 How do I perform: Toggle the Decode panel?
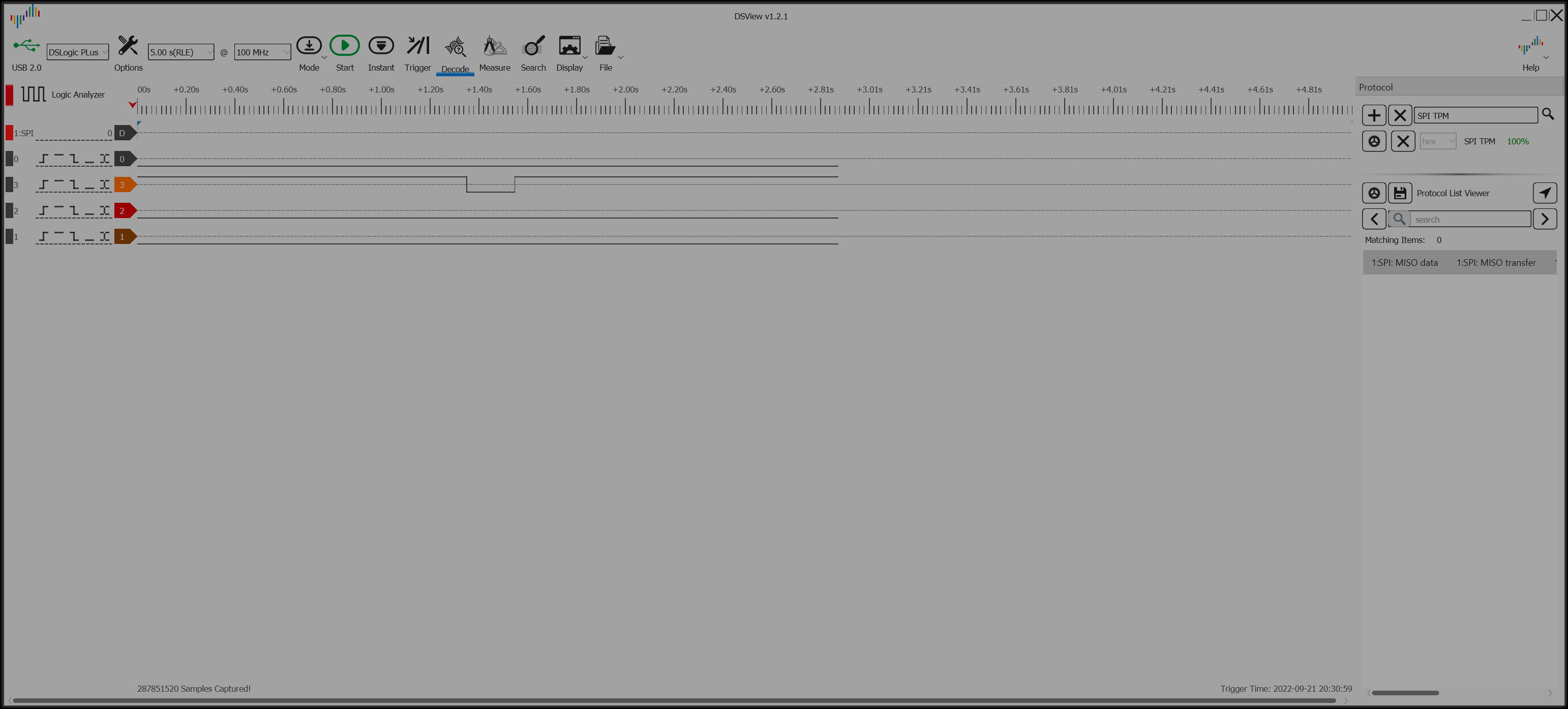coord(455,47)
